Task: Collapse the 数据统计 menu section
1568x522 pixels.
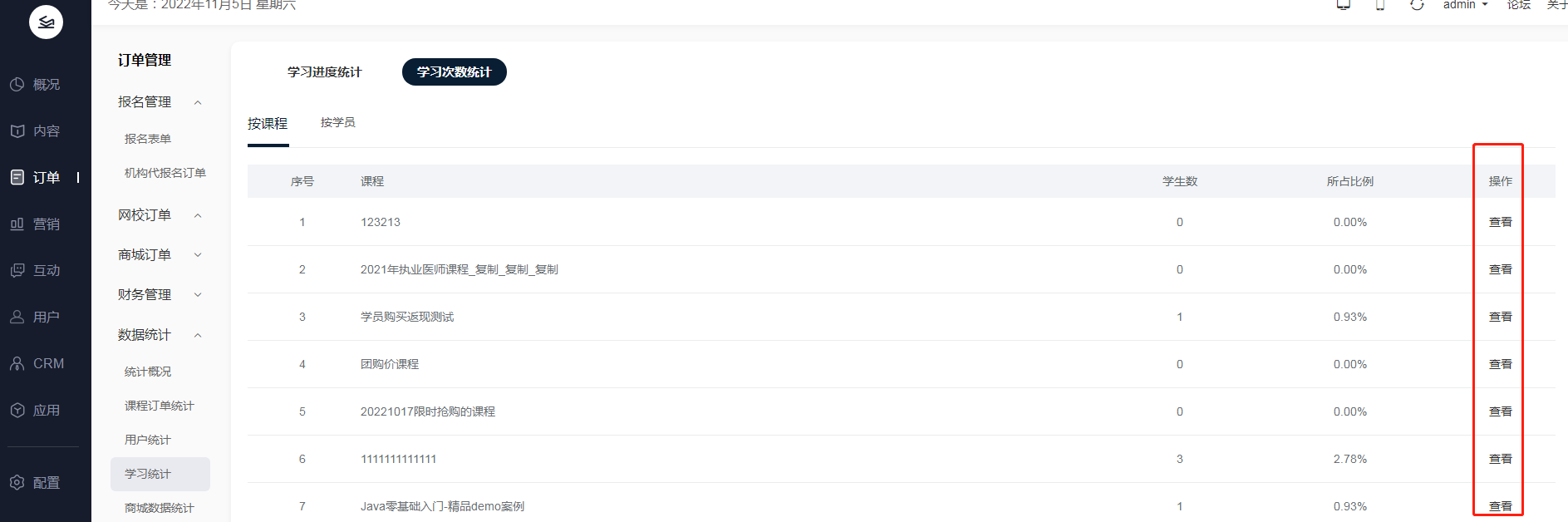Action: pyautogui.click(x=198, y=335)
